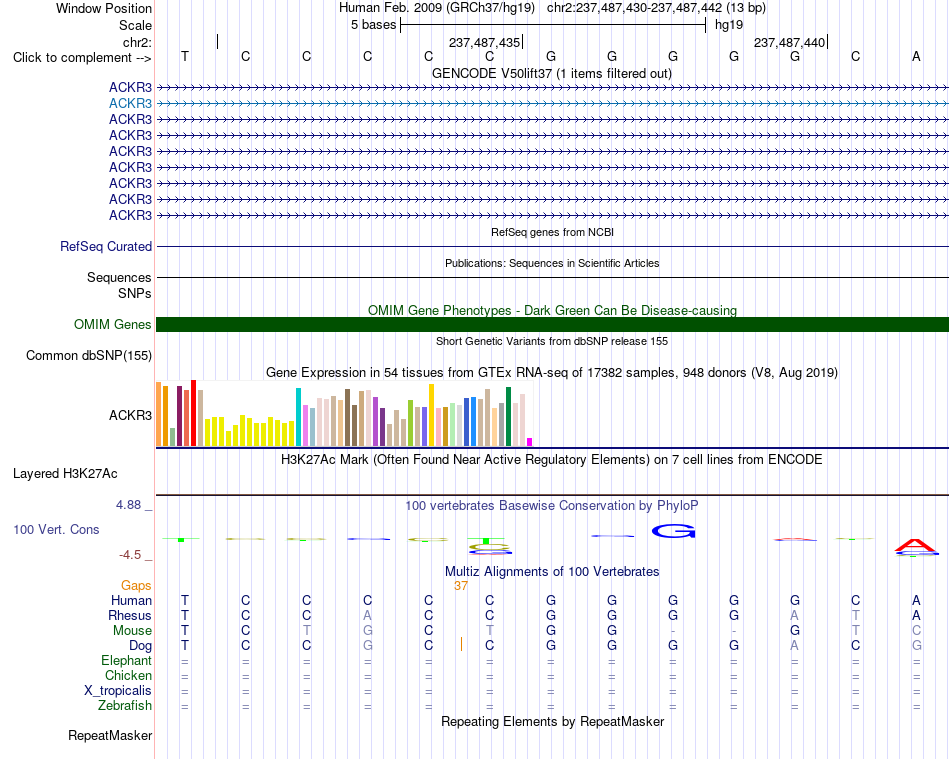Click the X_tropicalis species label

point(118,691)
